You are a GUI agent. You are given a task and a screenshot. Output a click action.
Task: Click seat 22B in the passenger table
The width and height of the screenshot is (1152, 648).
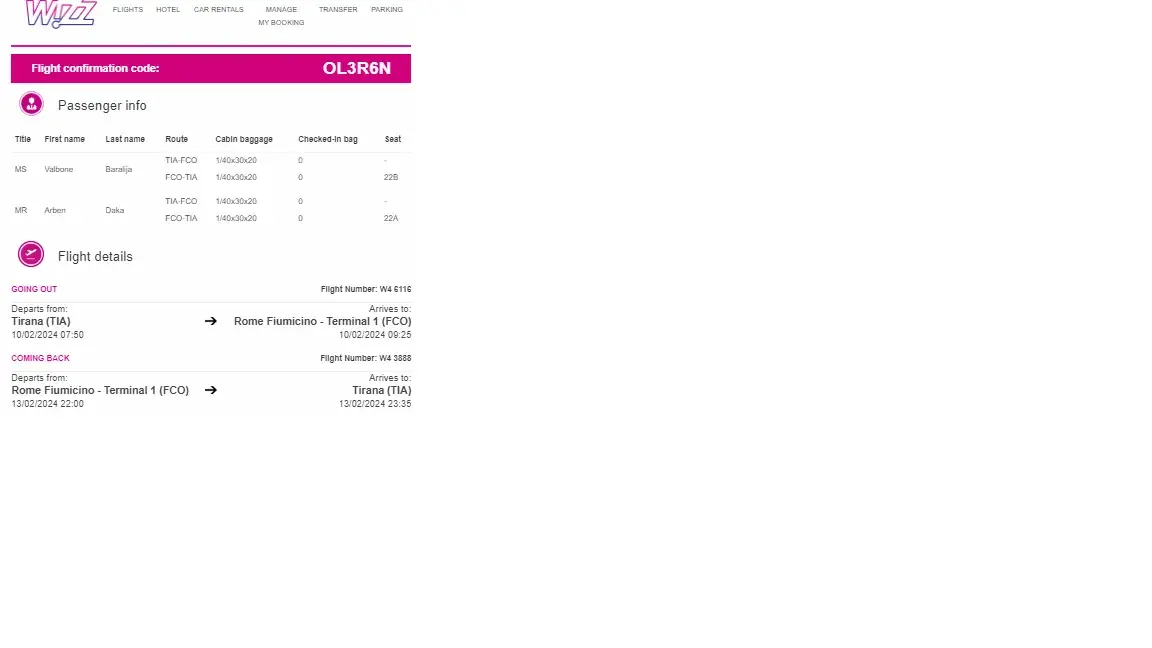[391, 177]
